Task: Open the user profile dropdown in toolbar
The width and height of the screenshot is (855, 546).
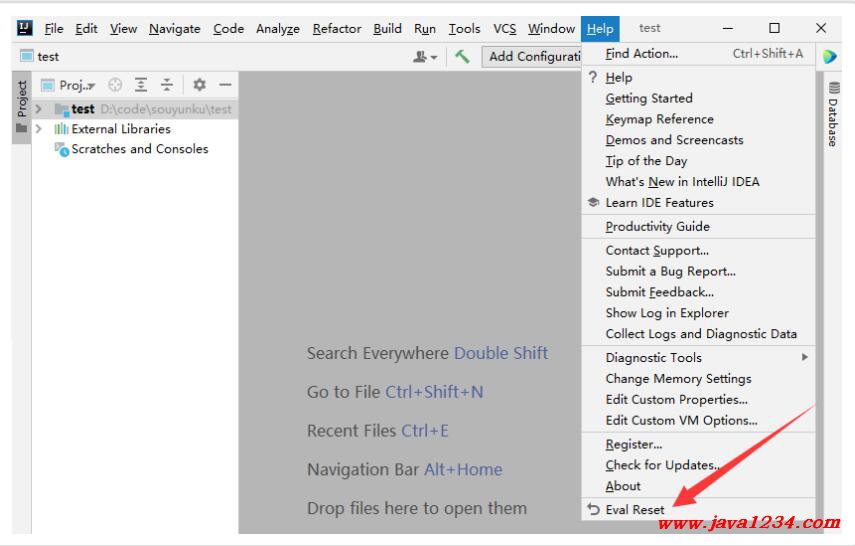Action: pyautogui.click(x=425, y=57)
